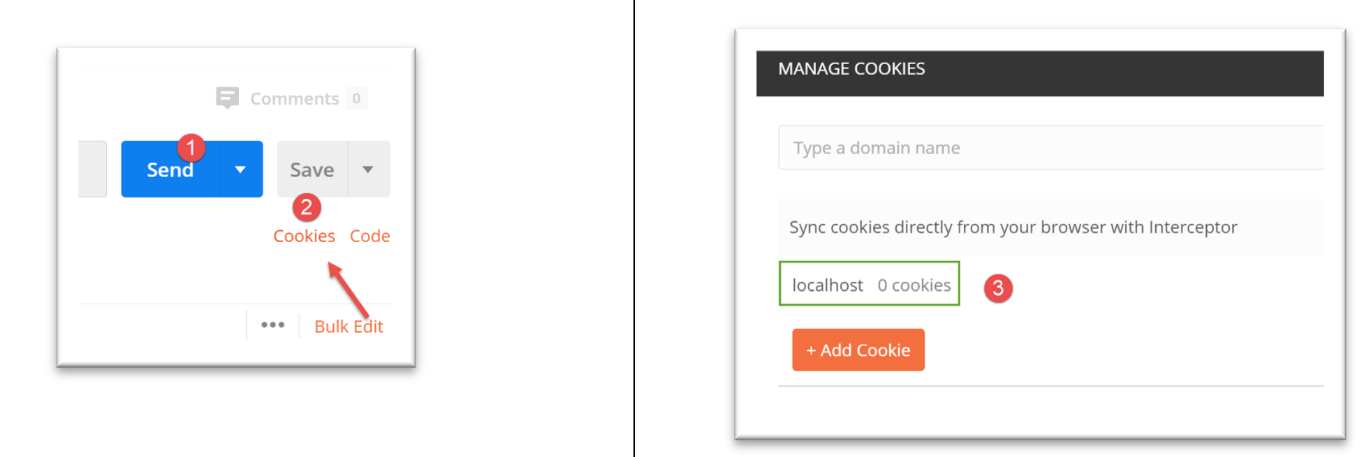Click the red step 1 badge
Image resolution: width=1364 pixels, height=457 pixels.
click(x=191, y=148)
